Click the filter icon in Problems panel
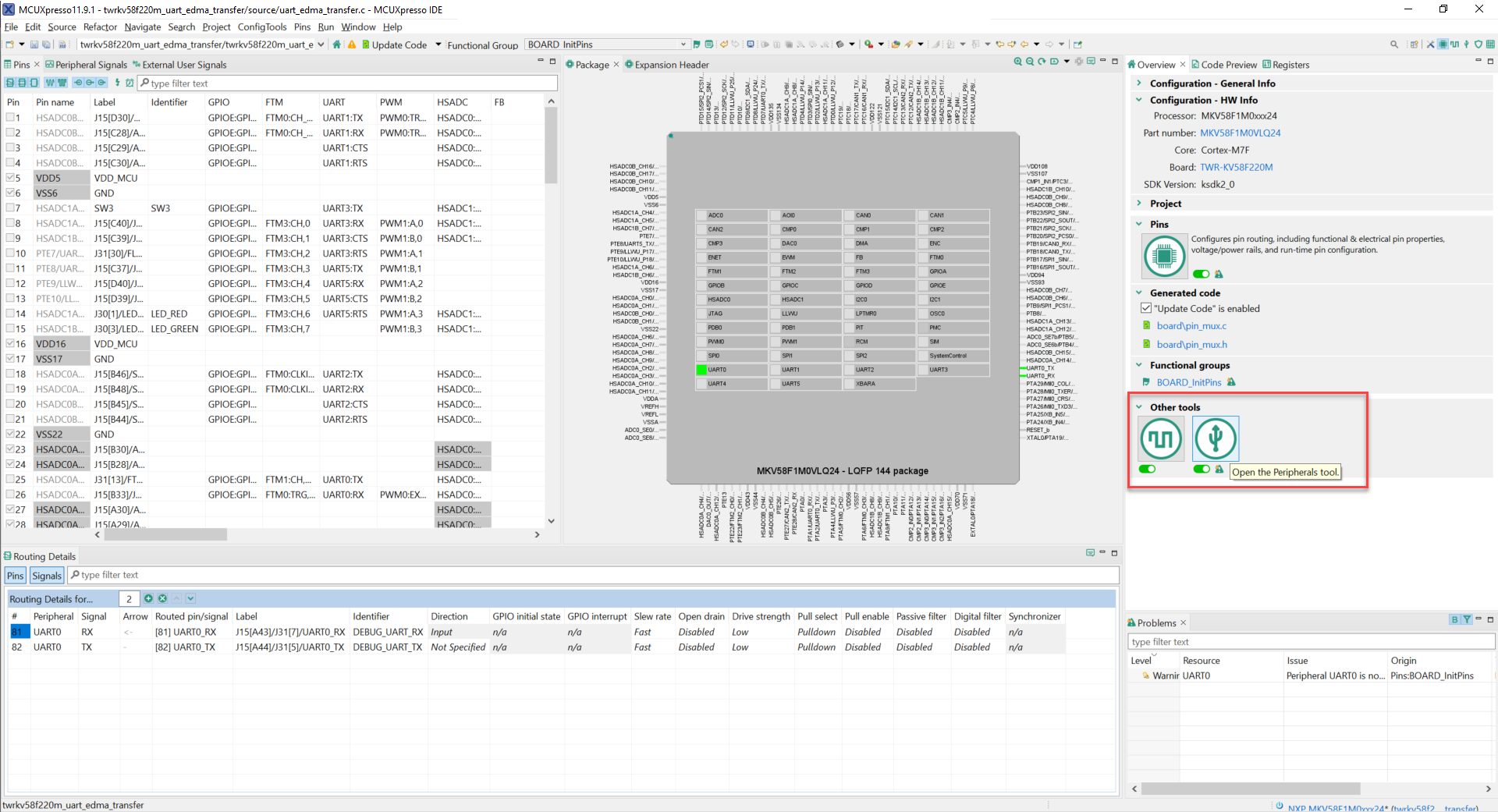This screenshot has height=812, width=1498. 1467,619
